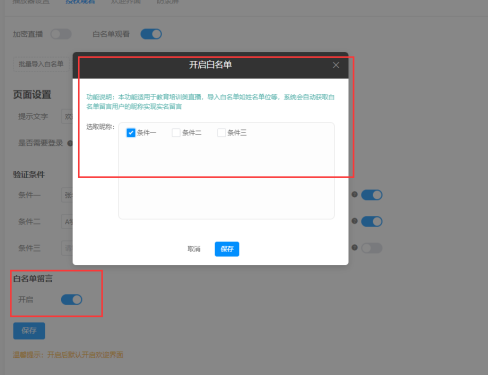Click help icon next to 条件二 toggle
The image size is (488, 375).
(x=355, y=221)
